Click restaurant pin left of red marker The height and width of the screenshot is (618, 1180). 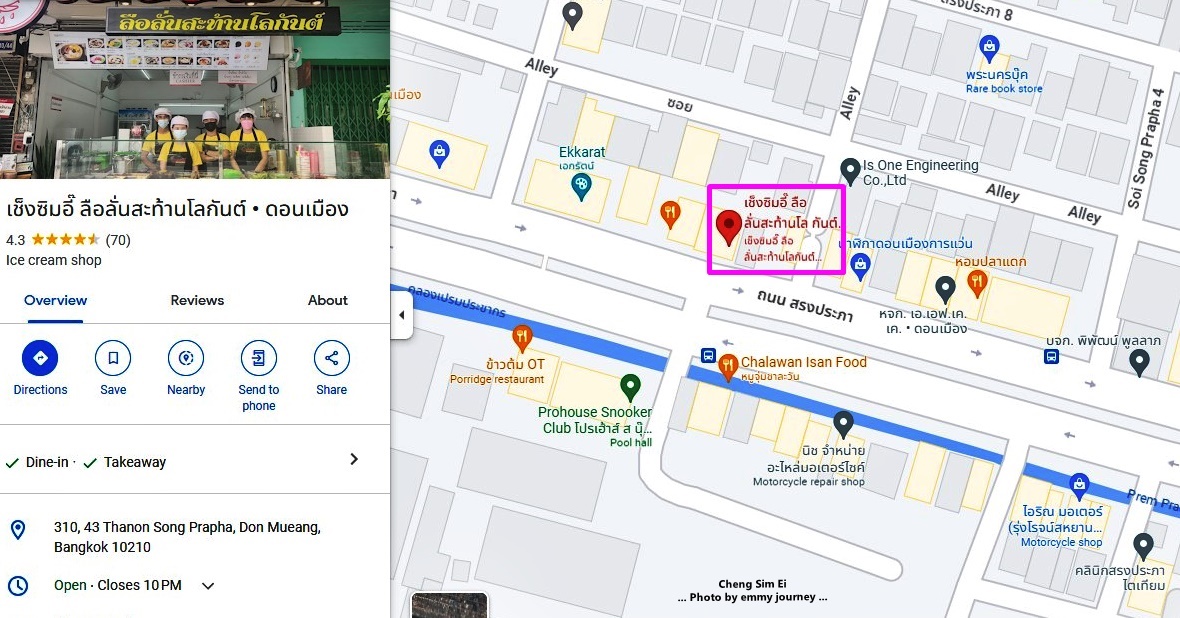click(670, 215)
